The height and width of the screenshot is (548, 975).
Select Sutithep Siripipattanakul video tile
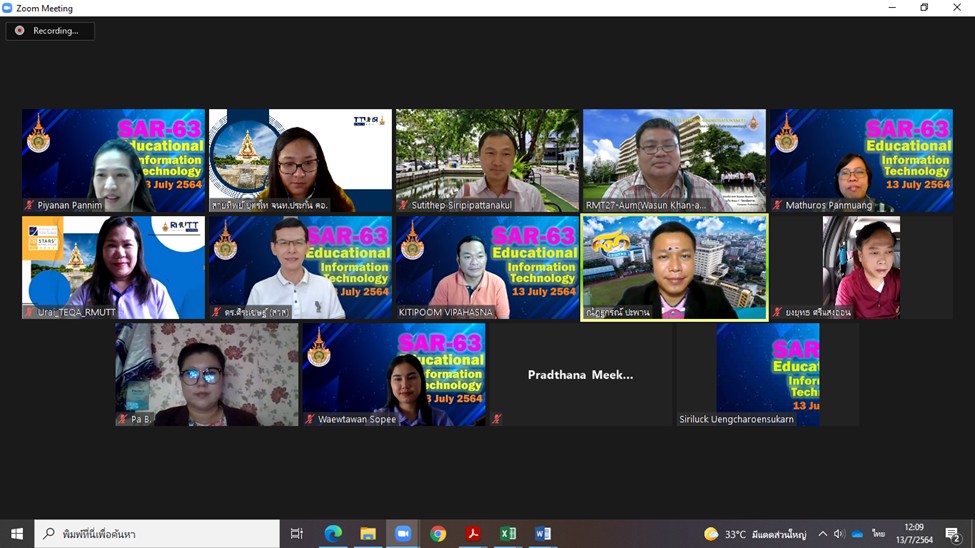pyautogui.click(x=487, y=160)
